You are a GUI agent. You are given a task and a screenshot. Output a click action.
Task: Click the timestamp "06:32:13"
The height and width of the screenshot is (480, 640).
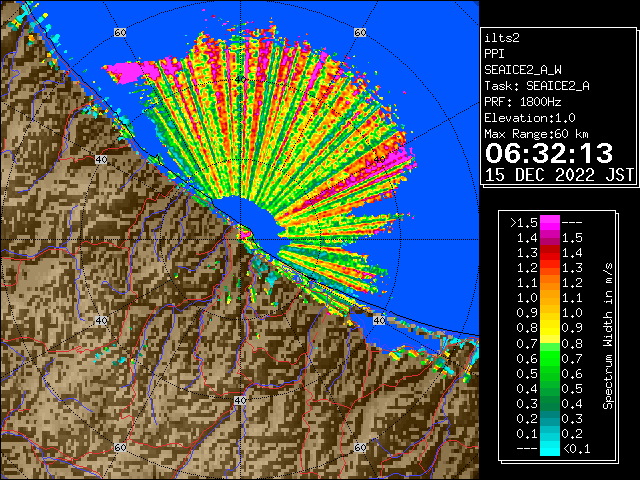(549, 153)
